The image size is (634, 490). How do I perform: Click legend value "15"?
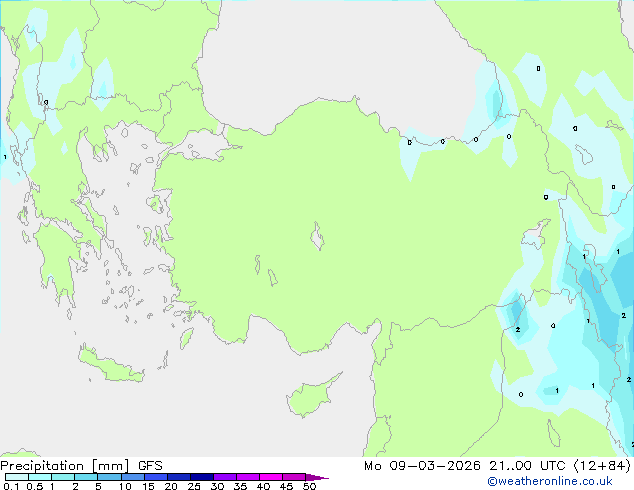pos(148,486)
